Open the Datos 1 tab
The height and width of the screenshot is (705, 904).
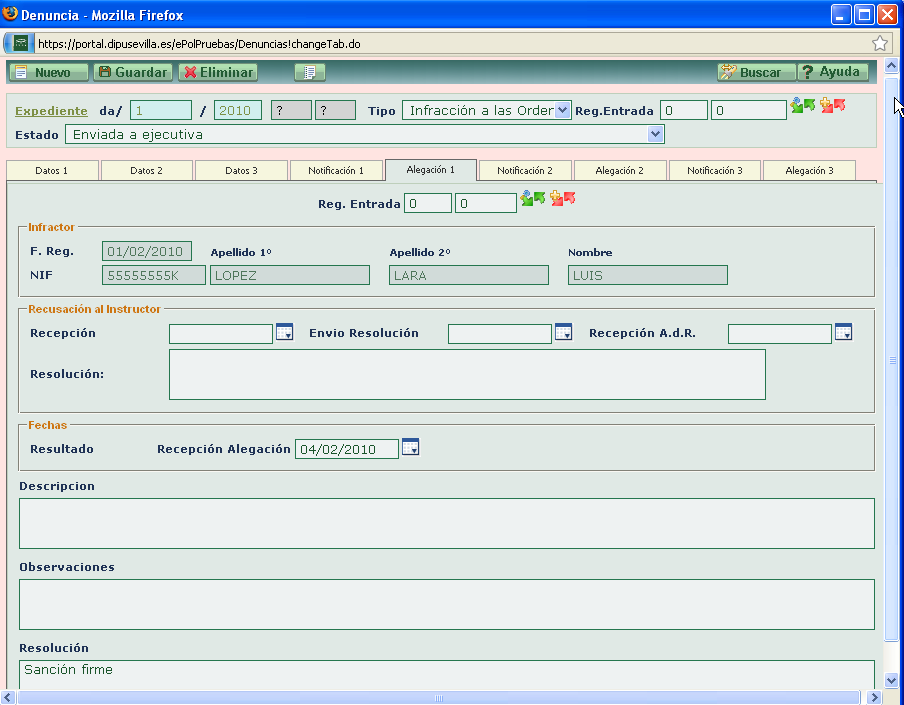coord(52,171)
